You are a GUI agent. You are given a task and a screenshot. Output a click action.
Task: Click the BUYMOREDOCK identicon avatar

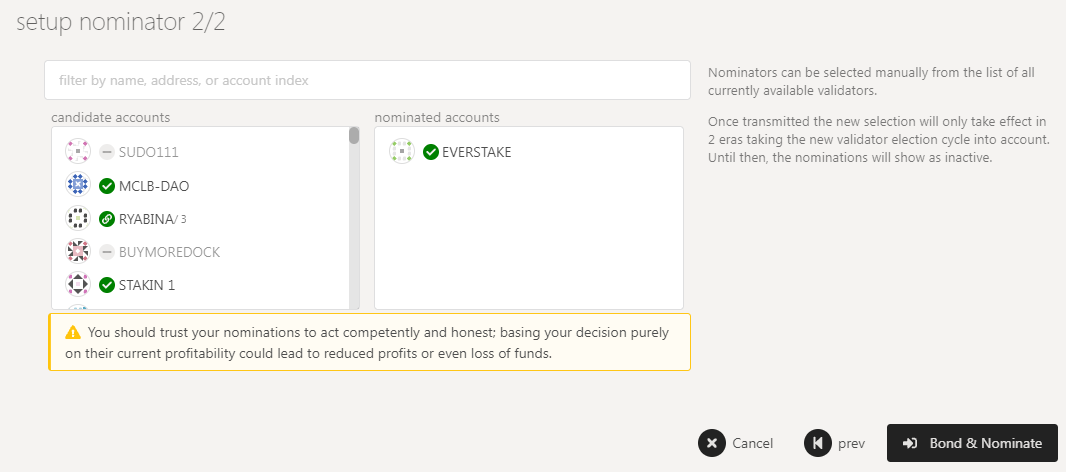point(78,252)
